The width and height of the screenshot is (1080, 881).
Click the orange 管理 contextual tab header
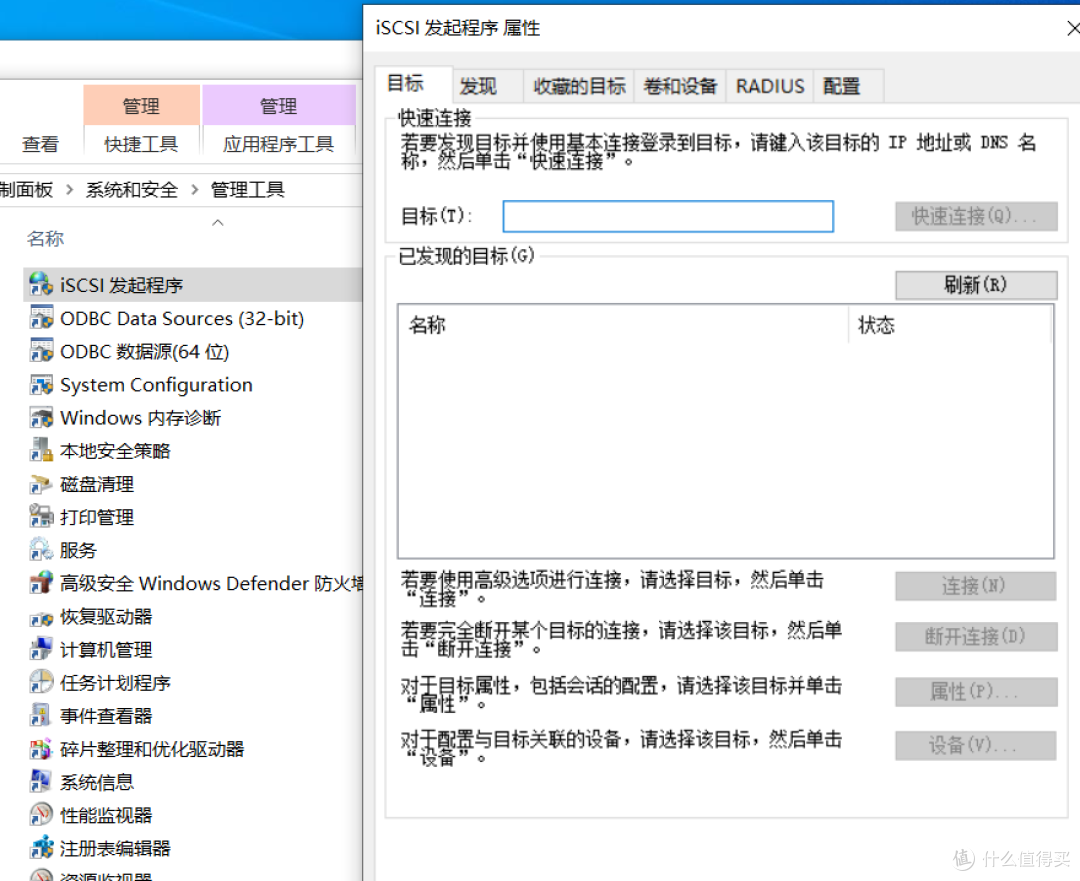(x=141, y=105)
